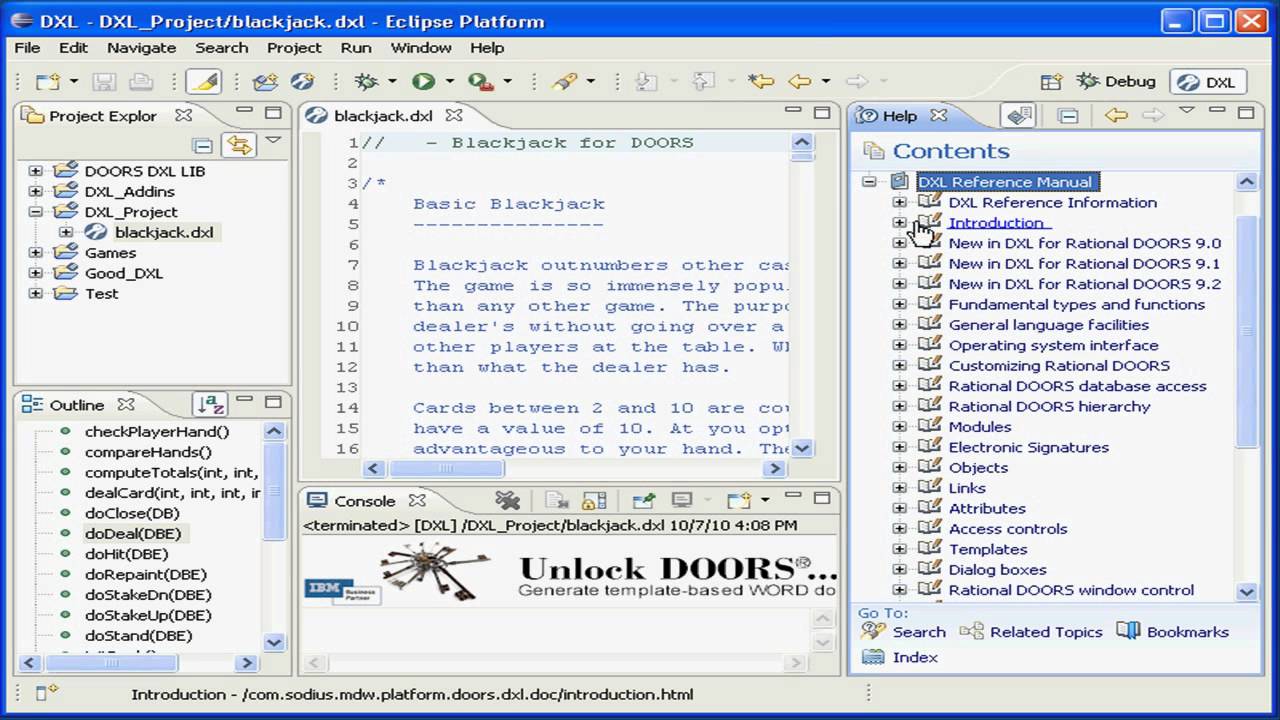This screenshot has height=720, width=1280.
Task: Collapse DXL Reference Manual tree node
Action: (869, 182)
